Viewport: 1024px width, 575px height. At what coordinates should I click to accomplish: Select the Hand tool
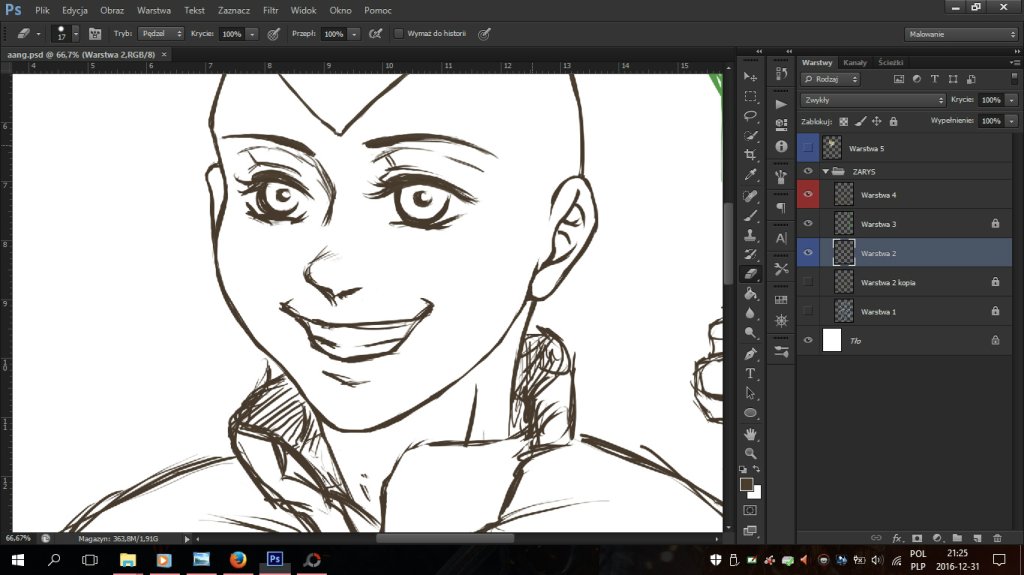tap(750, 434)
